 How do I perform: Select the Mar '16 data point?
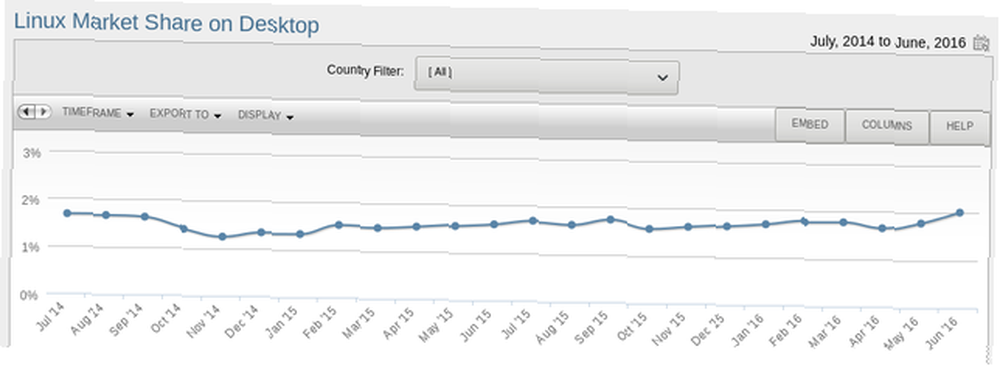pyautogui.click(x=843, y=223)
